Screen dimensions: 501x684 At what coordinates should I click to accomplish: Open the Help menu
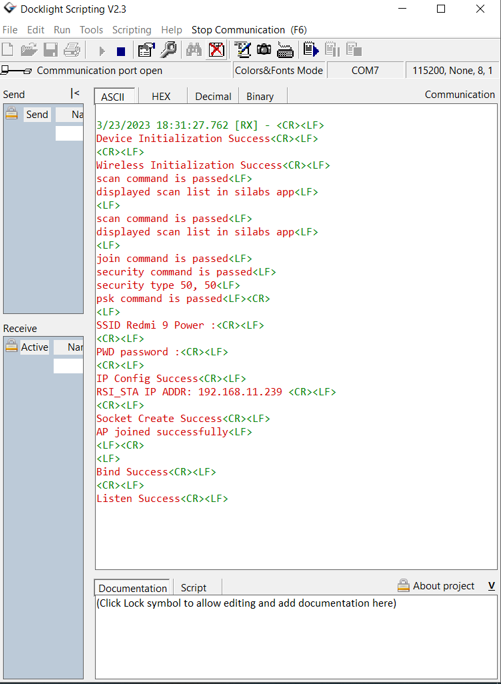click(172, 30)
